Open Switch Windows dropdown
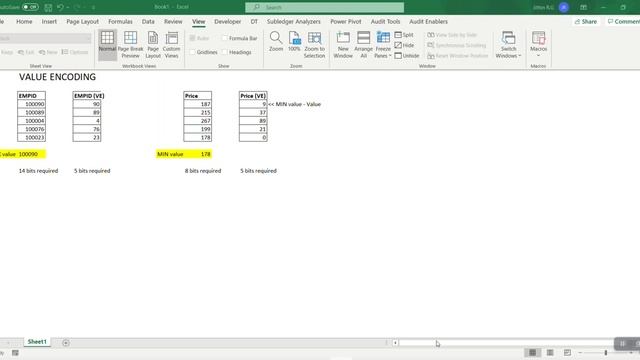Screen dimensions: 640x360 point(508,44)
